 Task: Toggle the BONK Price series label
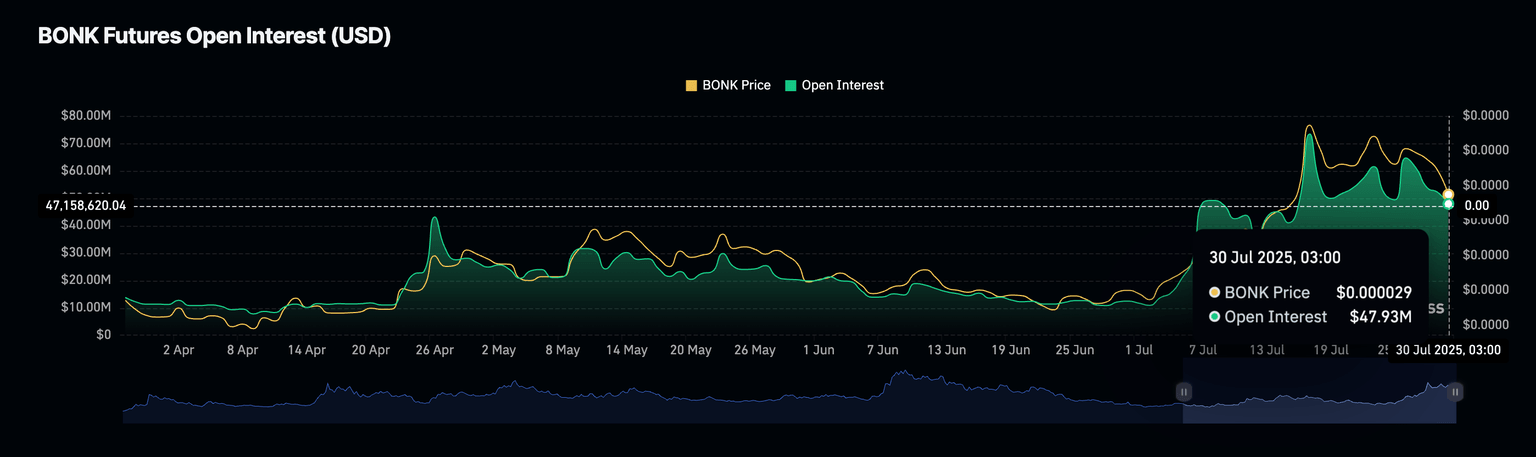pyautogui.click(x=736, y=86)
